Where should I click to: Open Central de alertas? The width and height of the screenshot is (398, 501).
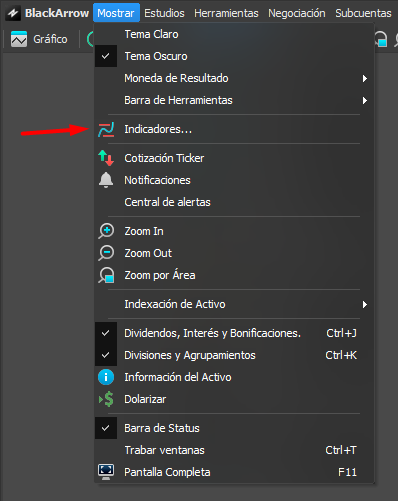tap(234, 202)
